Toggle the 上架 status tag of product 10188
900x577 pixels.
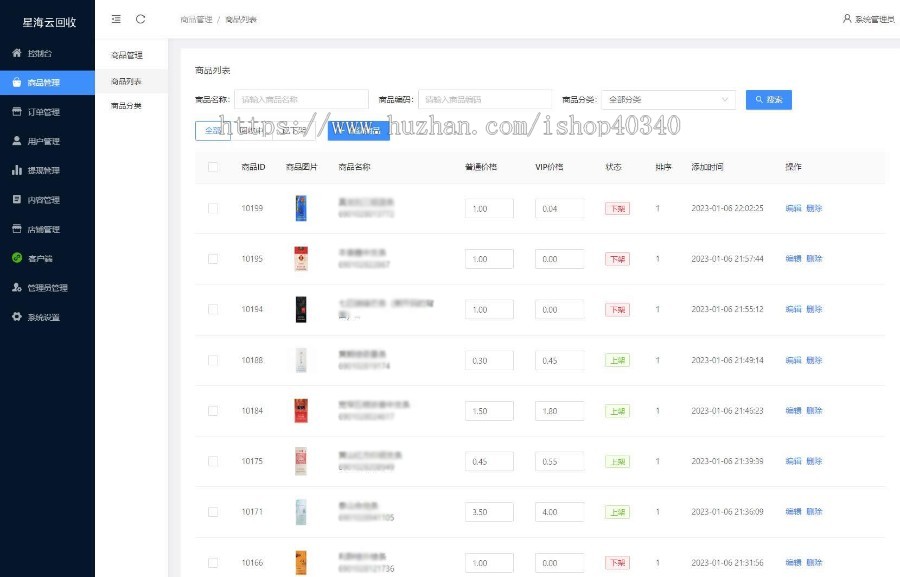(618, 361)
